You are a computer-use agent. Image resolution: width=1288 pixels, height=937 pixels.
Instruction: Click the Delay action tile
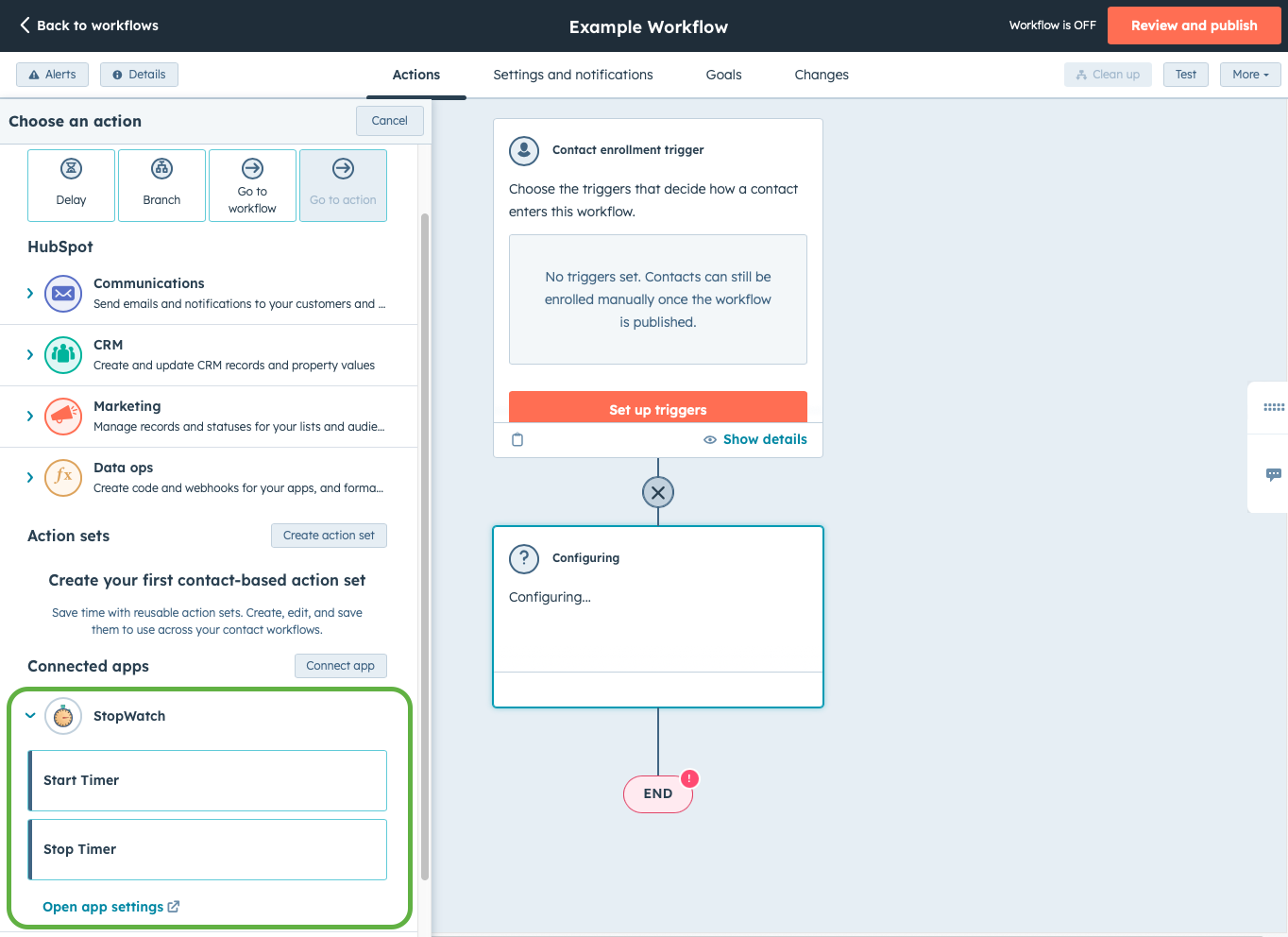pos(71,185)
